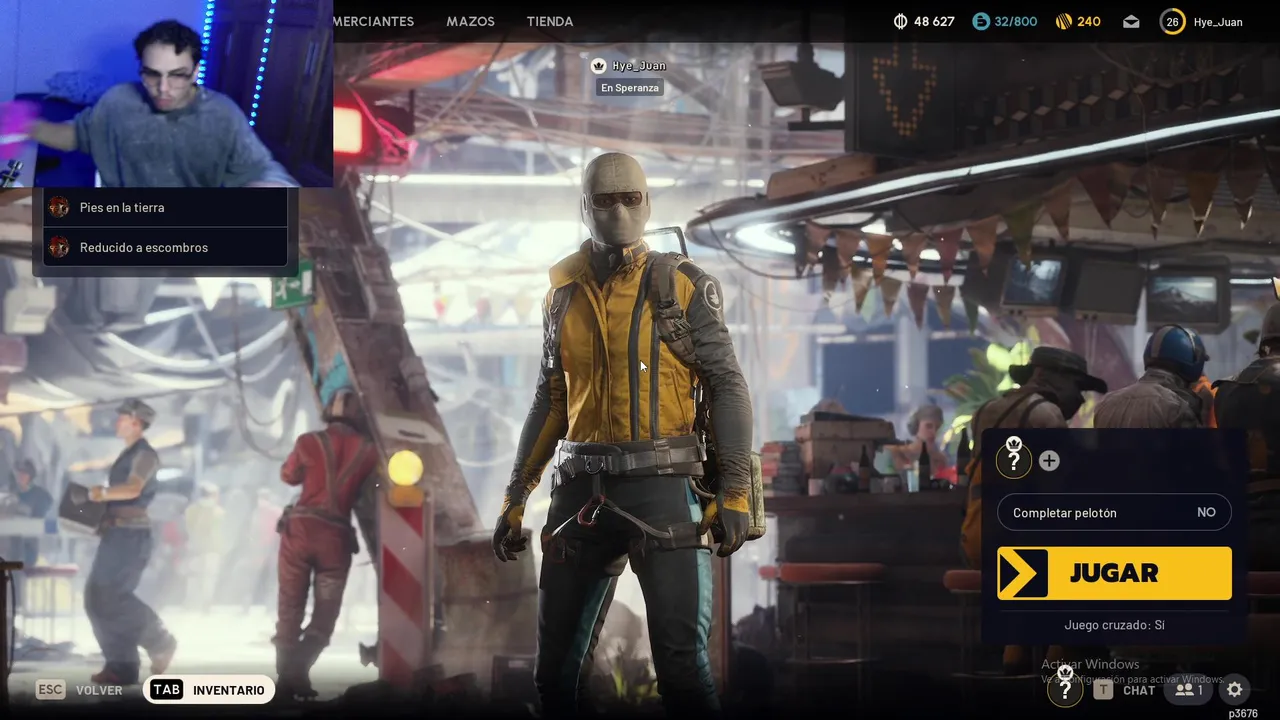Click the 'En Speranza' status label
Viewport: 1280px width, 720px height.
(630, 88)
